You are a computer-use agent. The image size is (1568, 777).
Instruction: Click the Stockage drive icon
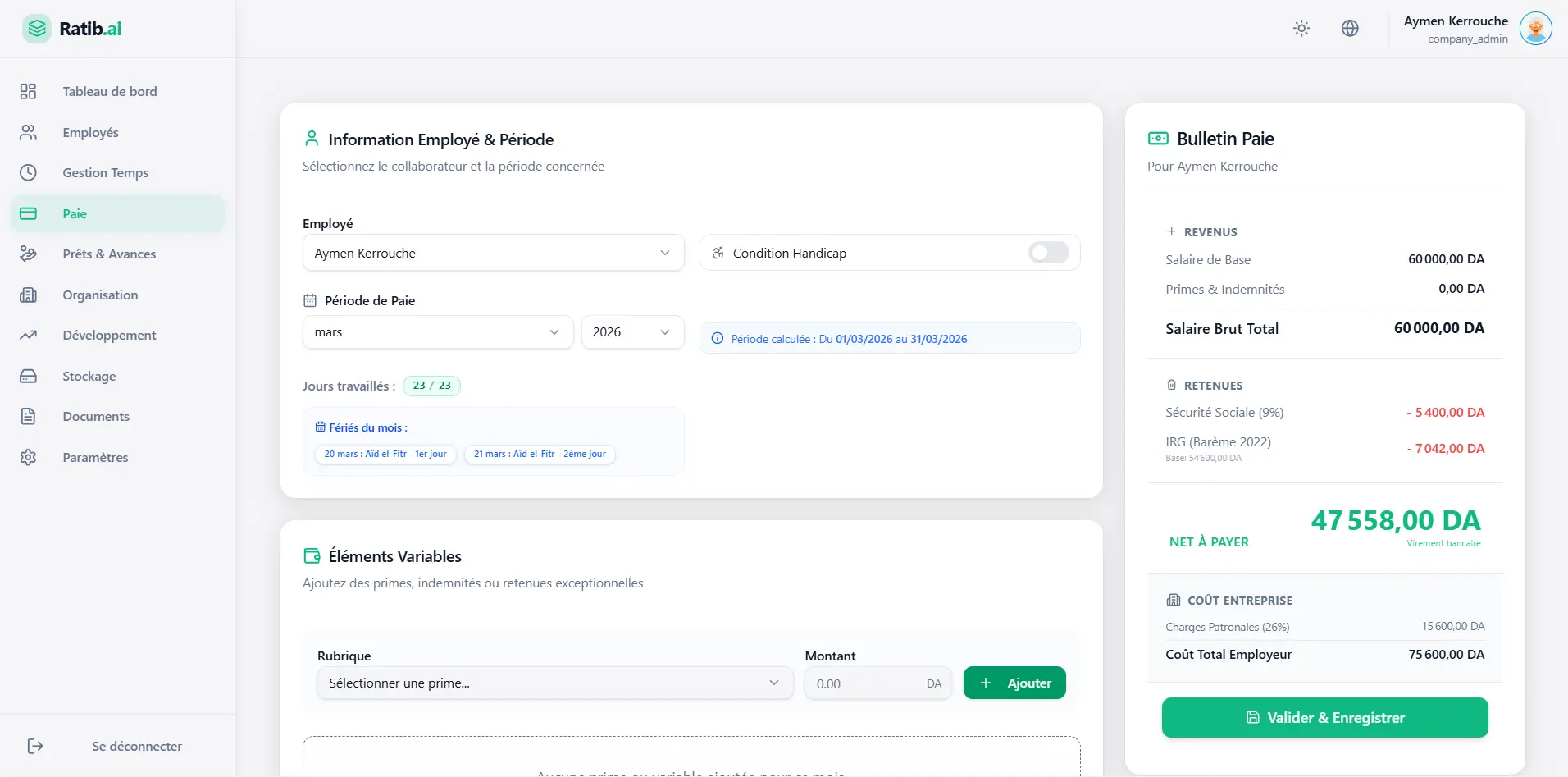tap(29, 376)
